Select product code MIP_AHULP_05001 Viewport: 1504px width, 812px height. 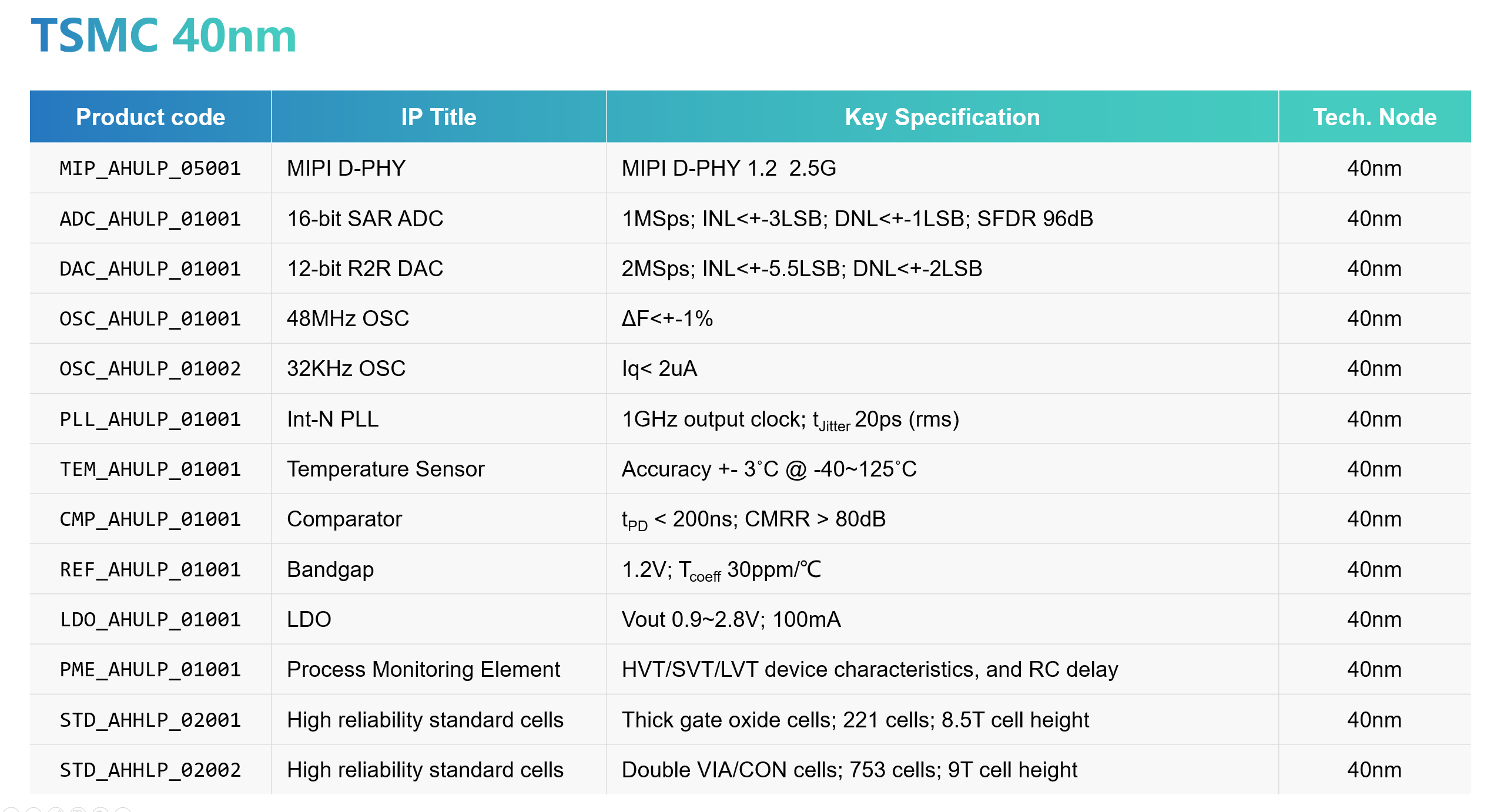[150, 169]
